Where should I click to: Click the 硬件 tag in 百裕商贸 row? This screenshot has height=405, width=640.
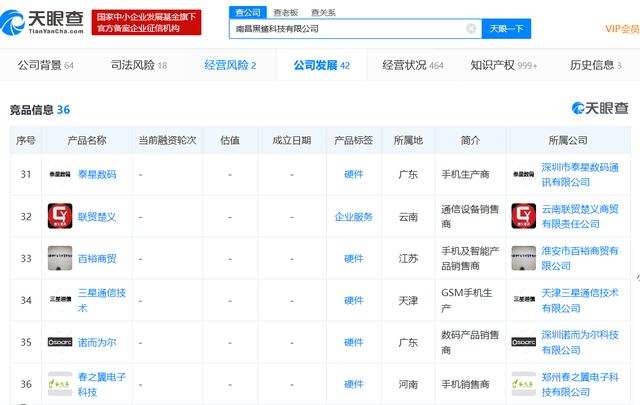click(353, 258)
